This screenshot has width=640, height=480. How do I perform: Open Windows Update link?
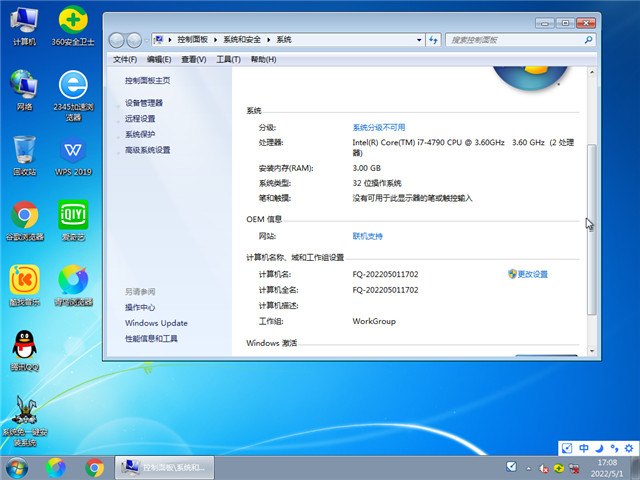156,323
